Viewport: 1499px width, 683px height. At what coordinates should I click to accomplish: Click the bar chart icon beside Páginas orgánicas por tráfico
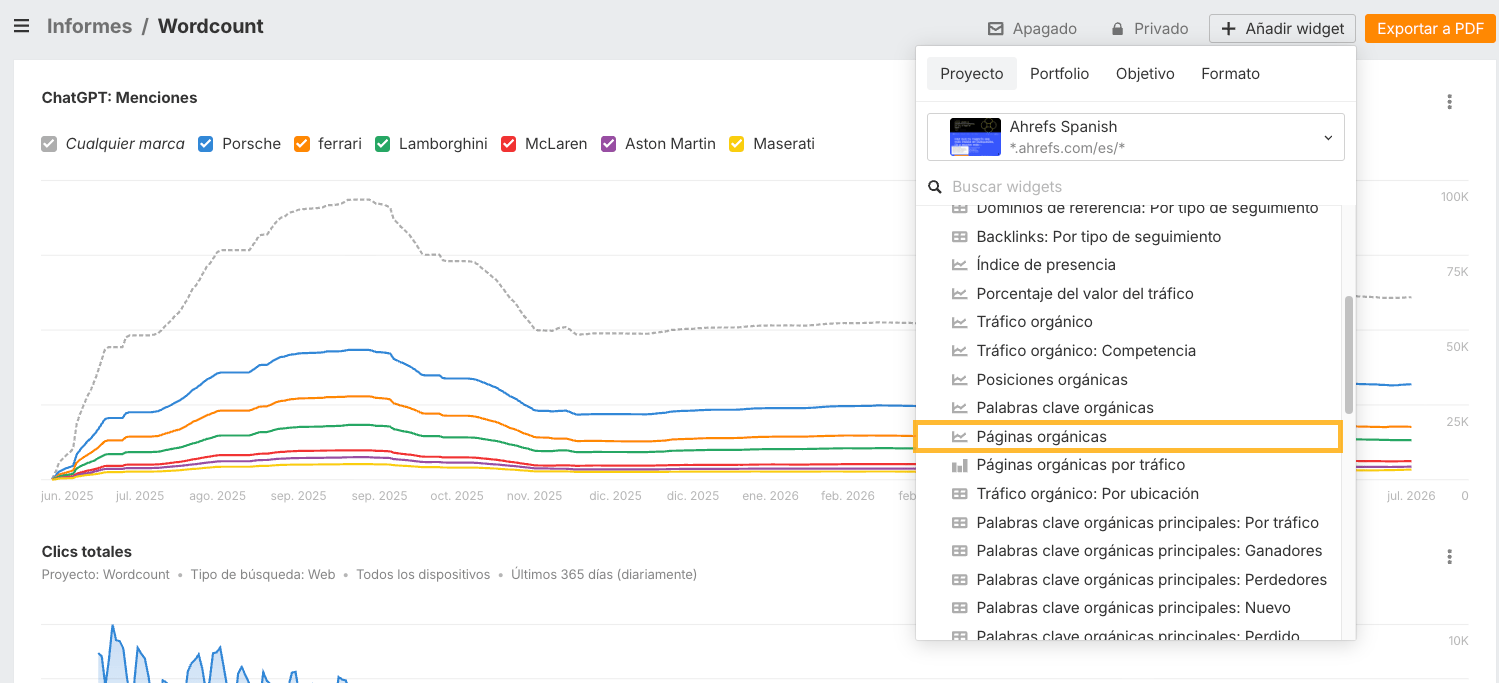(x=959, y=465)
